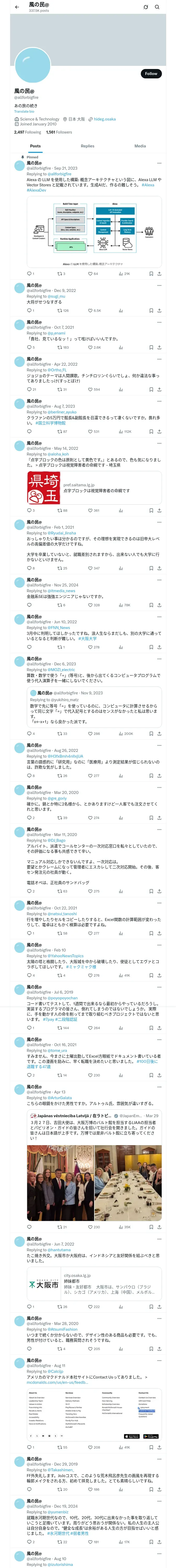The height and width of the screenshot is (1568, 176).
Task: Click the Translate bio link
Action: pyautogui.click(x=24, y=111)
